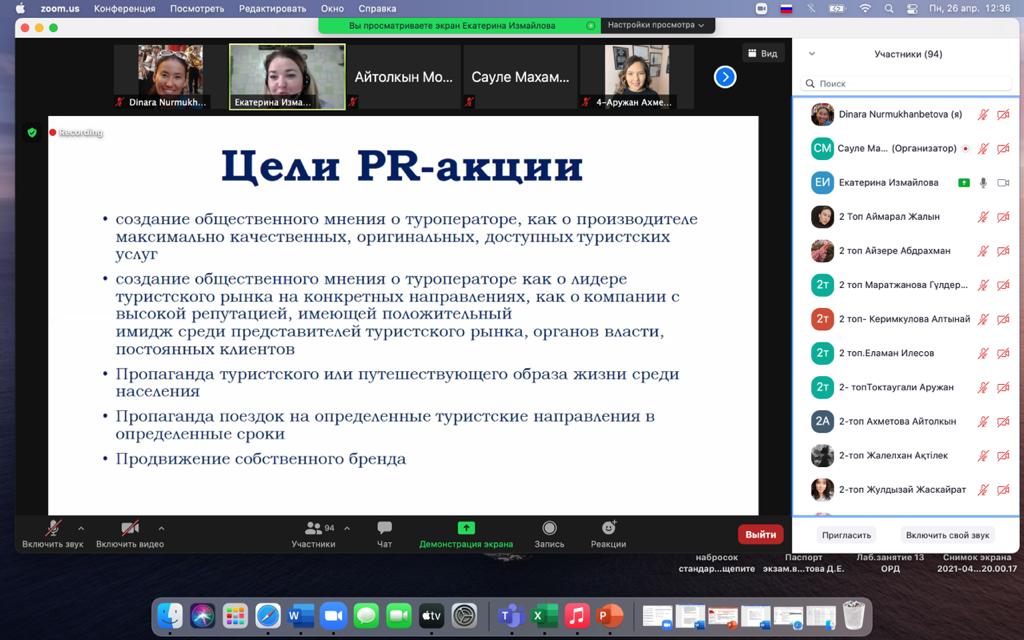Viewport: 1024px width, 640px height.
Task: Open the Reactions (Реакции) icon
Action: (608, 529)
